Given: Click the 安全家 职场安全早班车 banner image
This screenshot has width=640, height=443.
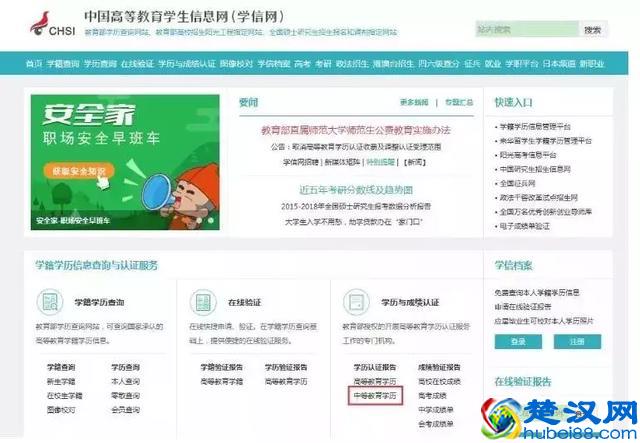Looking at the screenshot, I should click(x=125, y=162).
